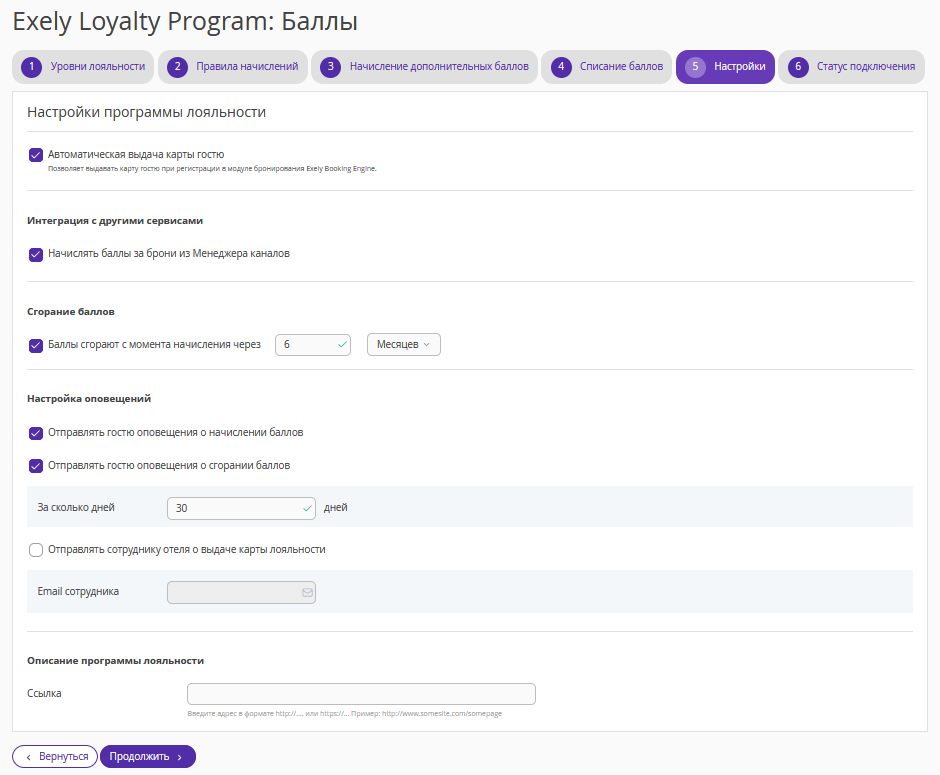Click the Ссылка URL input field
This screenshot has width=940, height=775.
coord(361,694)
